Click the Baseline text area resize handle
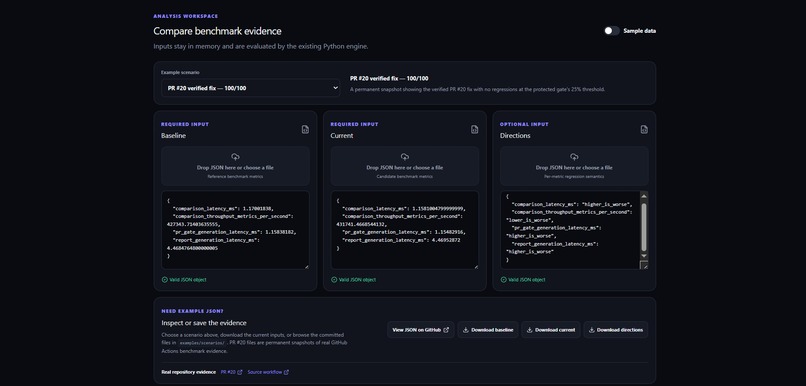This screenshot has height=386, width=806. 306,266
